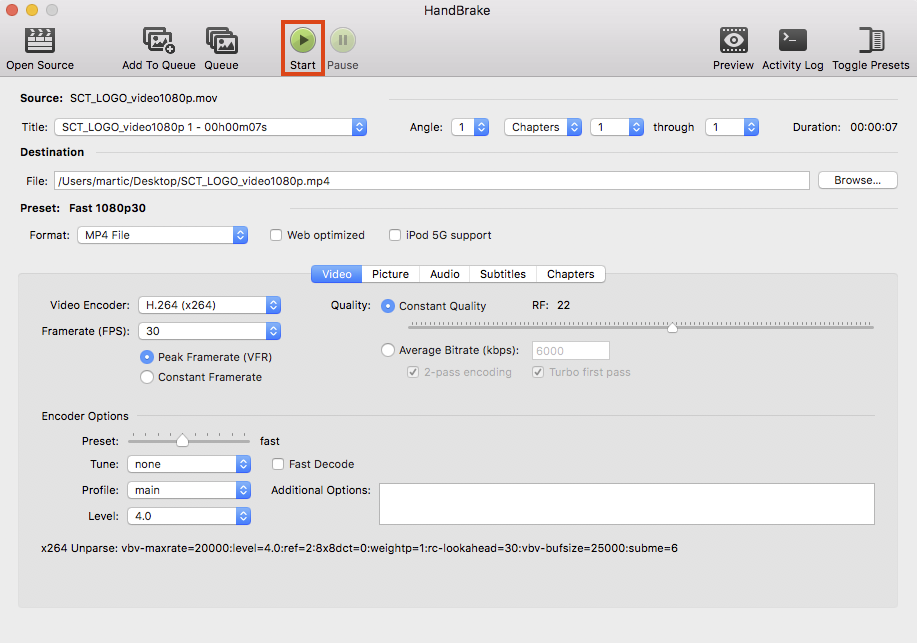
Task: Click the Browse... button
Action: point(857,180)
